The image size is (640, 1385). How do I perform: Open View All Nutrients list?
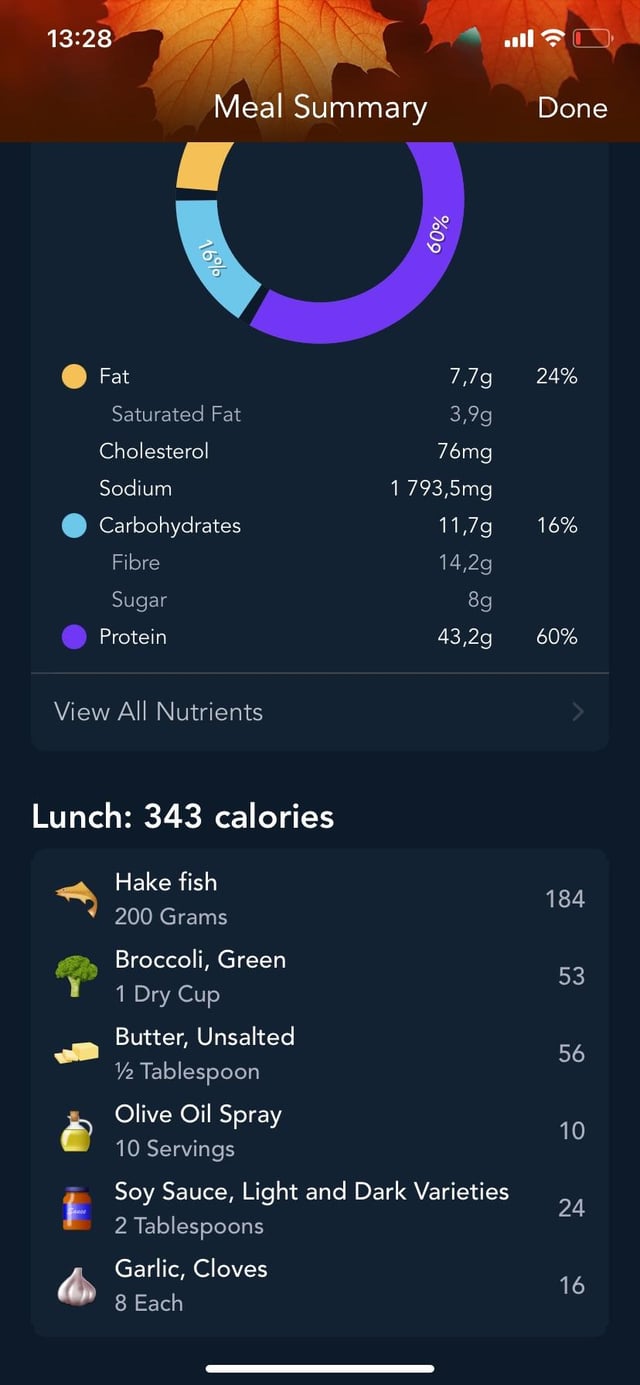(x=159, y=712)
